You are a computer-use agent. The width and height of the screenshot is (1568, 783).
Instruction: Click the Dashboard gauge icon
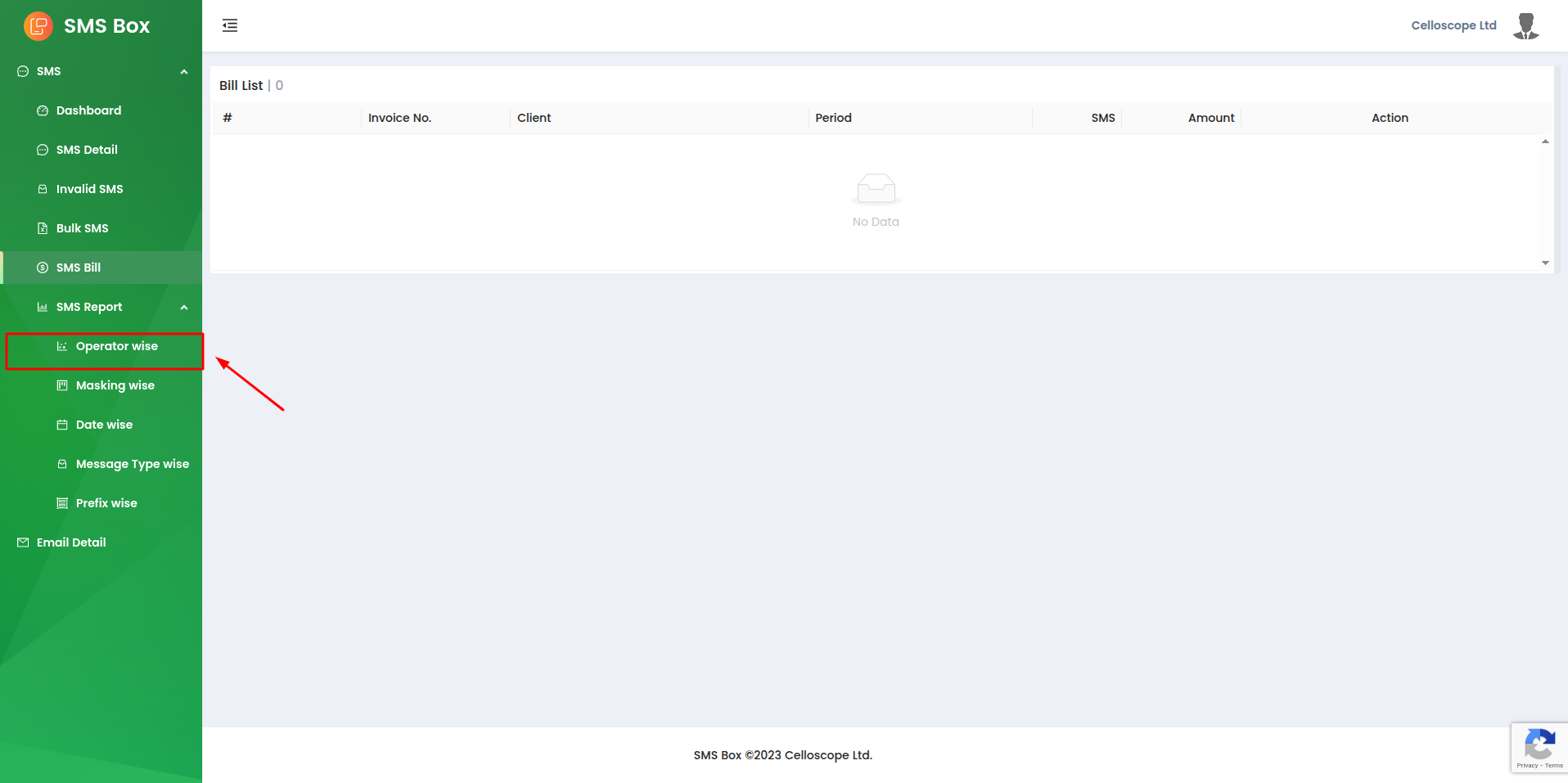tap(43, 110)
